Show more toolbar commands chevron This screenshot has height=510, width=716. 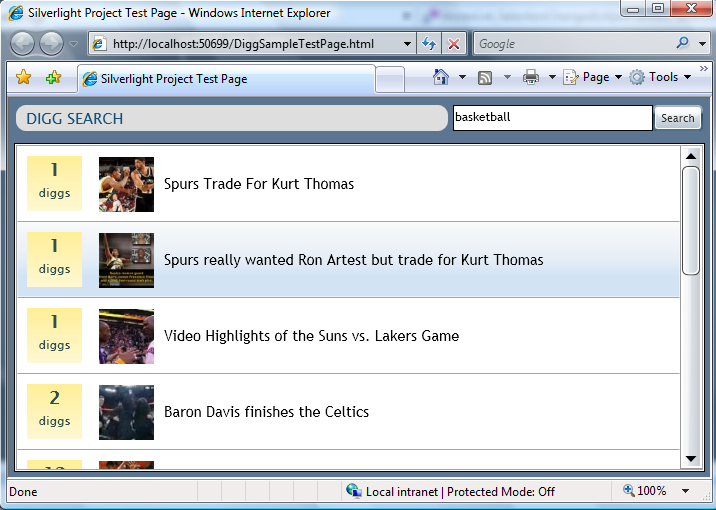point(703,68)
